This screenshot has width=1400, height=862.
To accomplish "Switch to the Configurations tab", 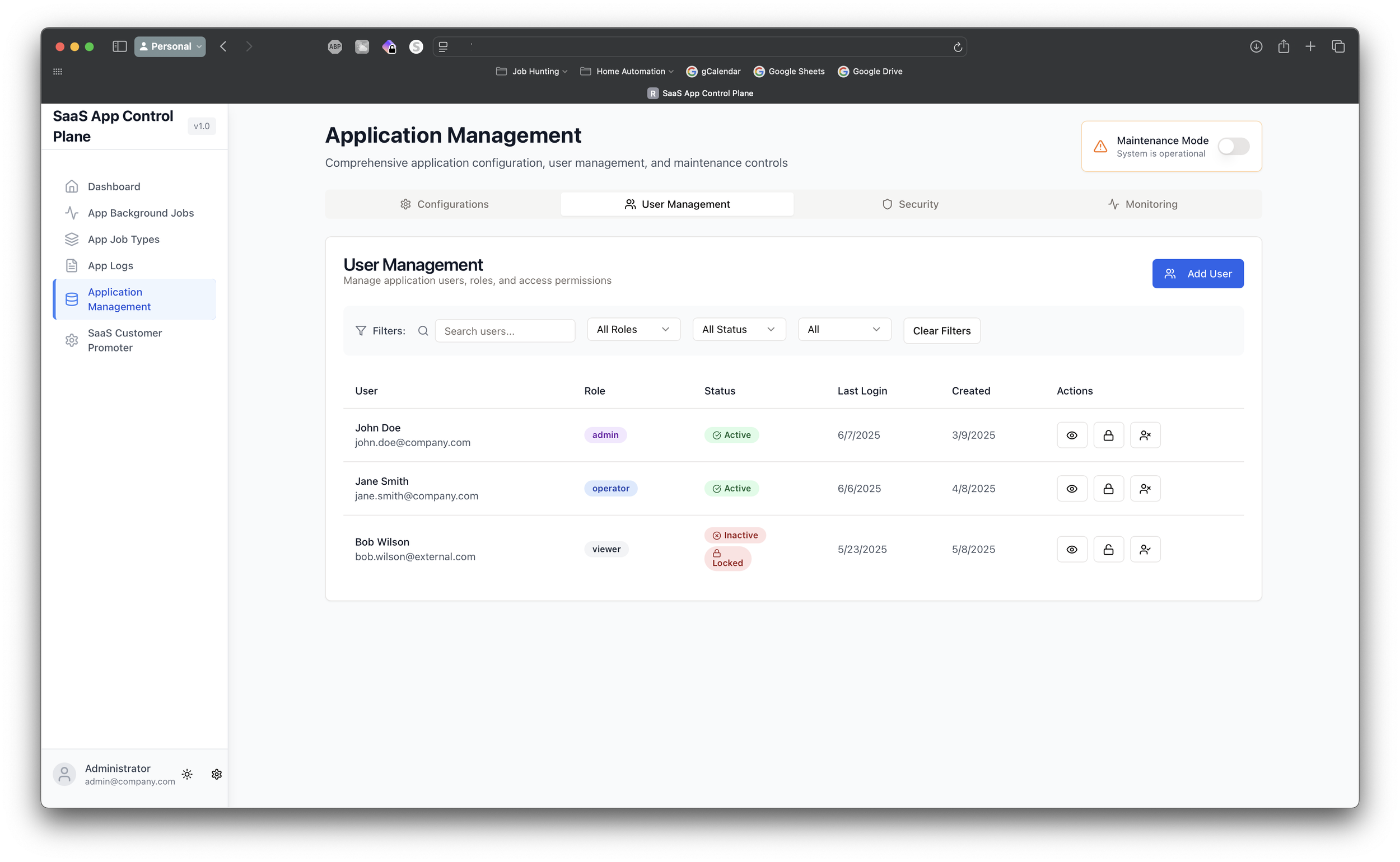I will tap(444, 204).
